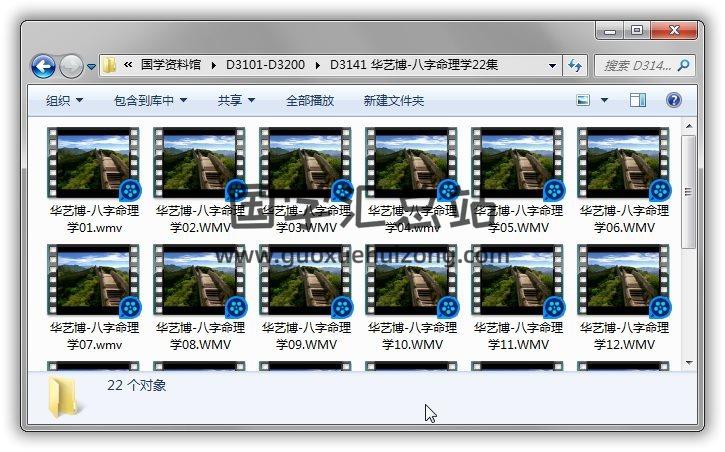Select the D3141 华艺博-八字命理学22集 breadcrumb
725x452 pixels.
414,65
